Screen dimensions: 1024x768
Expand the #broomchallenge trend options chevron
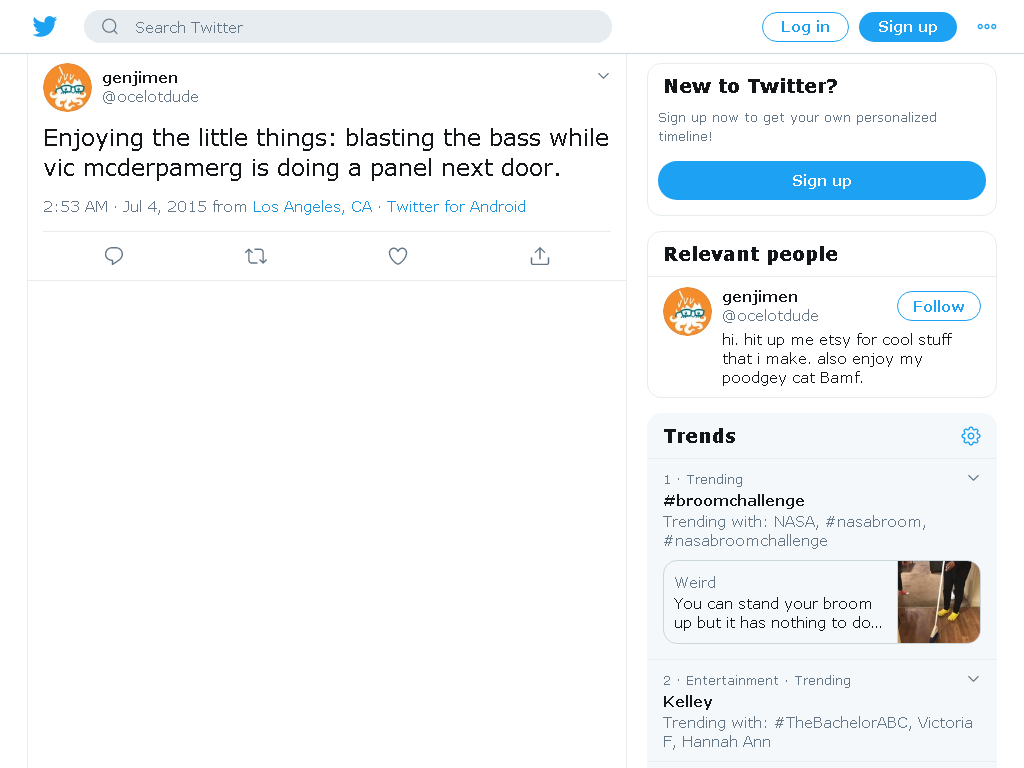point(973,478)
